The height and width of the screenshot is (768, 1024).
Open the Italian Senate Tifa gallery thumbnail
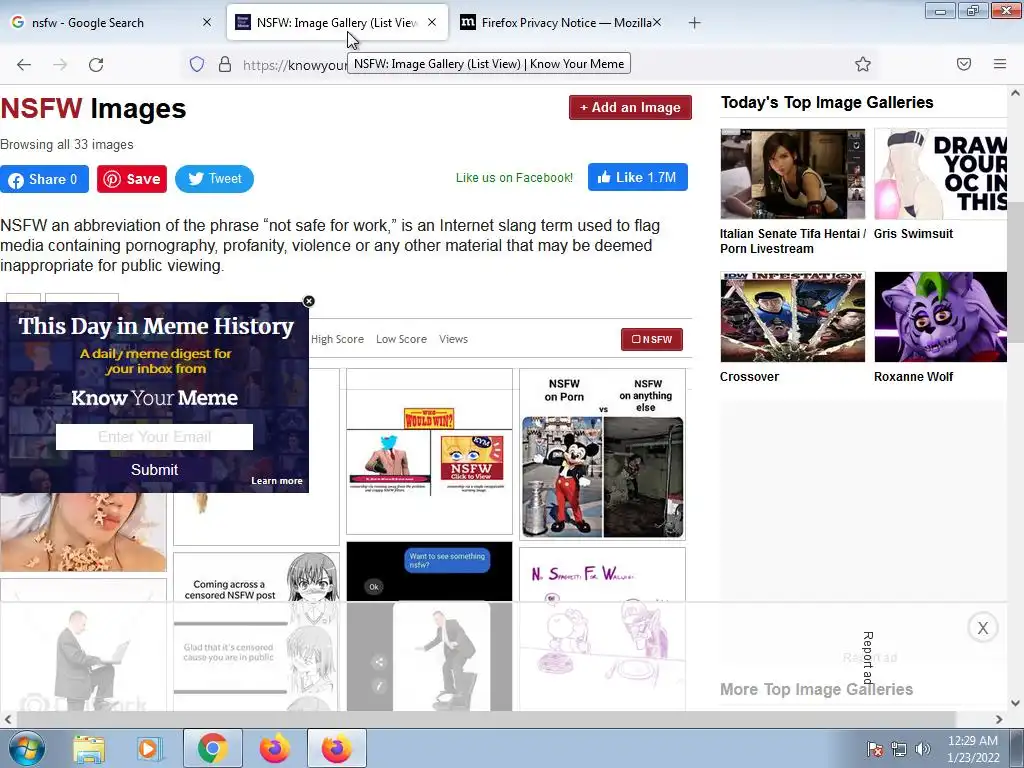point(793,174)
